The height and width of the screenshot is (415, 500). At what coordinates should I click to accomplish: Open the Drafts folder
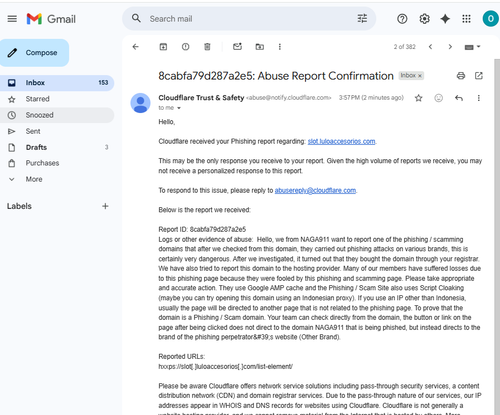[x=57, y=147]
